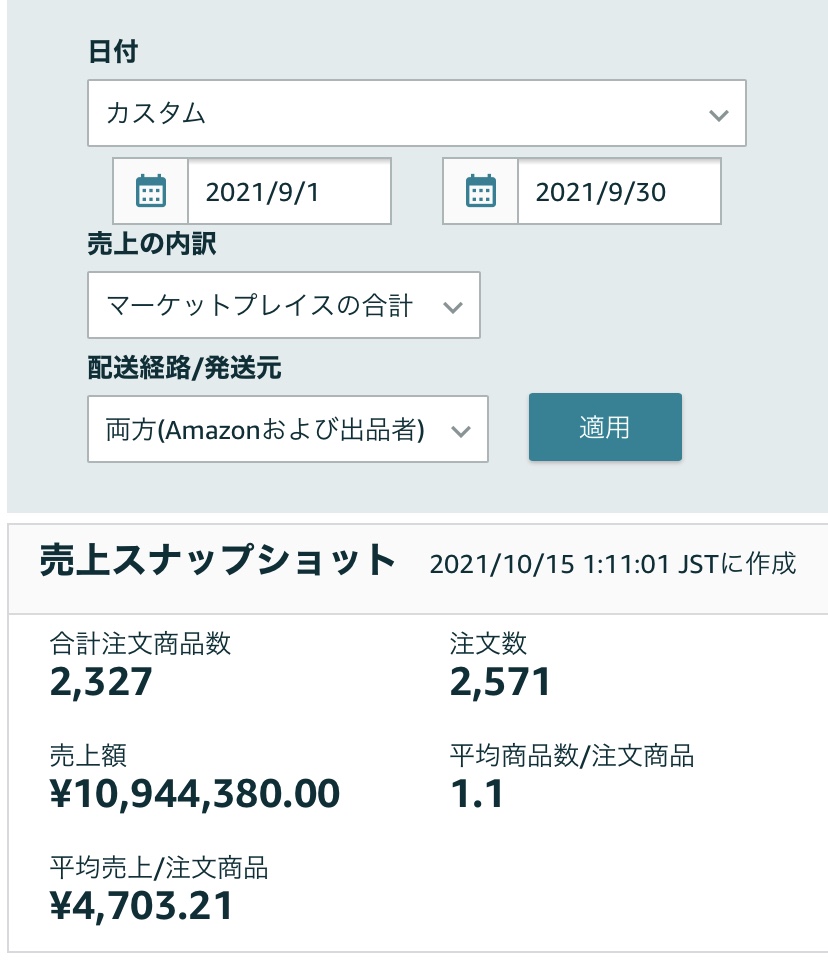828x962 pixels.
Task: Click the 合計注文商品数 metric label
Action: coord(140,643)
